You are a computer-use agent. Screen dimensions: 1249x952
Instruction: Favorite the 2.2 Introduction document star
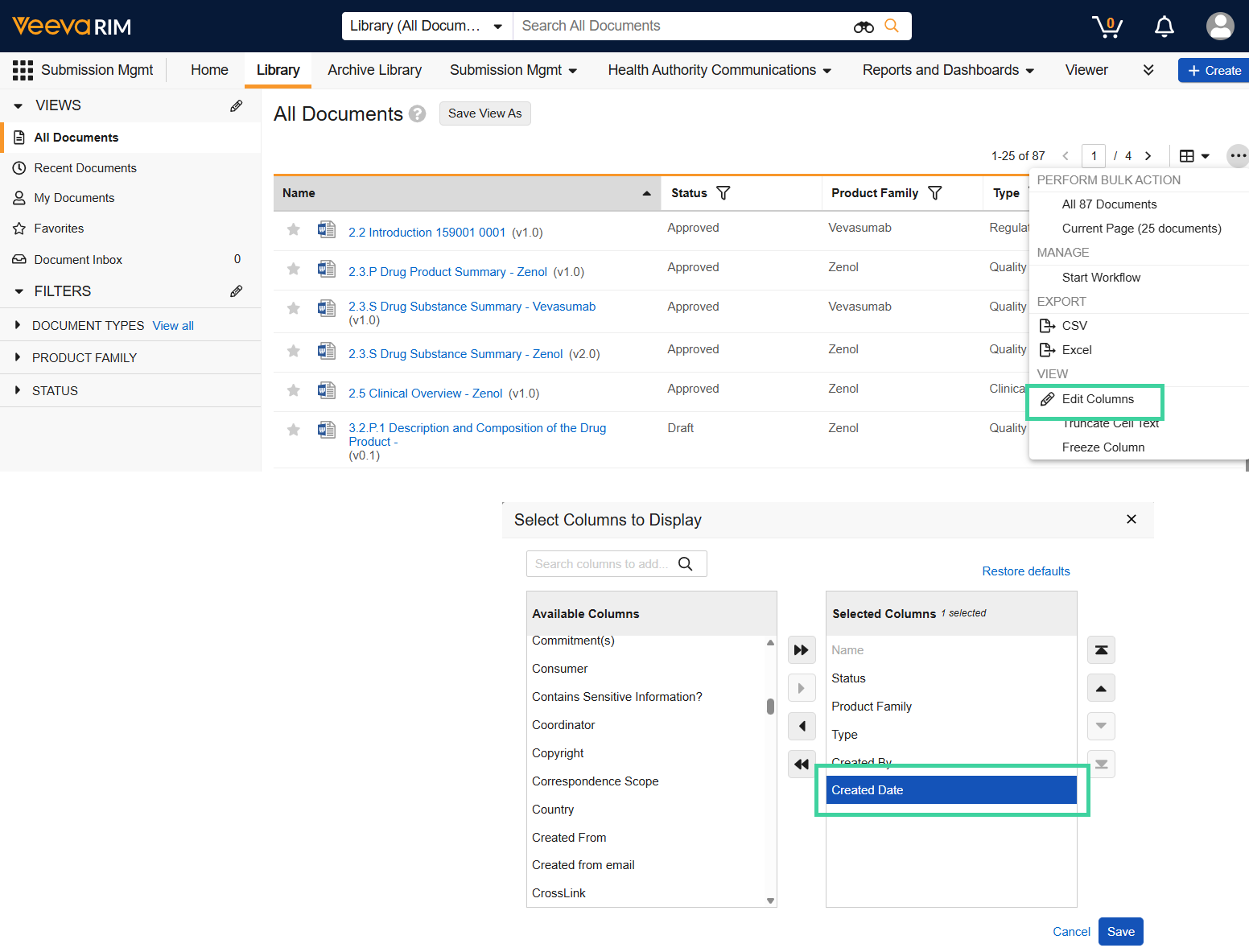(293, 229)
